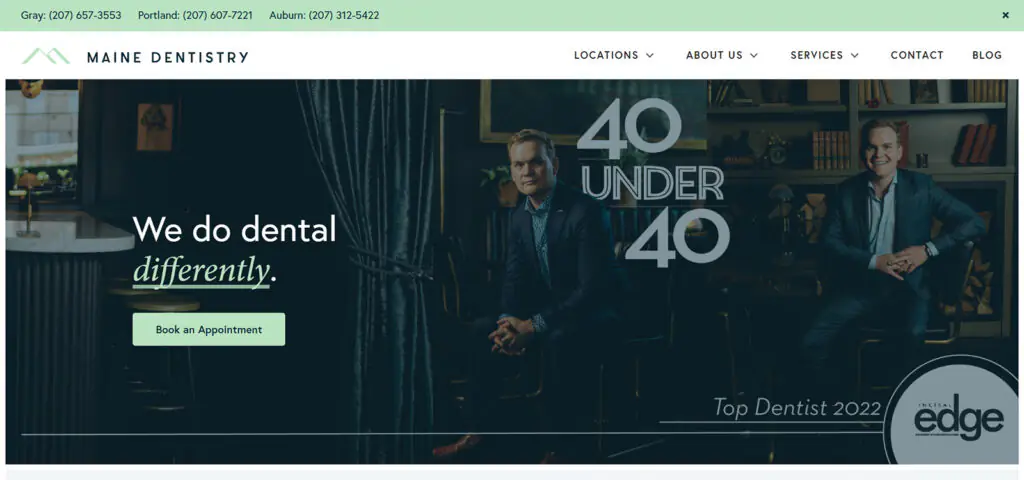The height and width of the screenshot is (480, 1024).
Task: Click the Maine Dentistry mountain logo icon
Action: pyautogui.click(x=46, y=56)
